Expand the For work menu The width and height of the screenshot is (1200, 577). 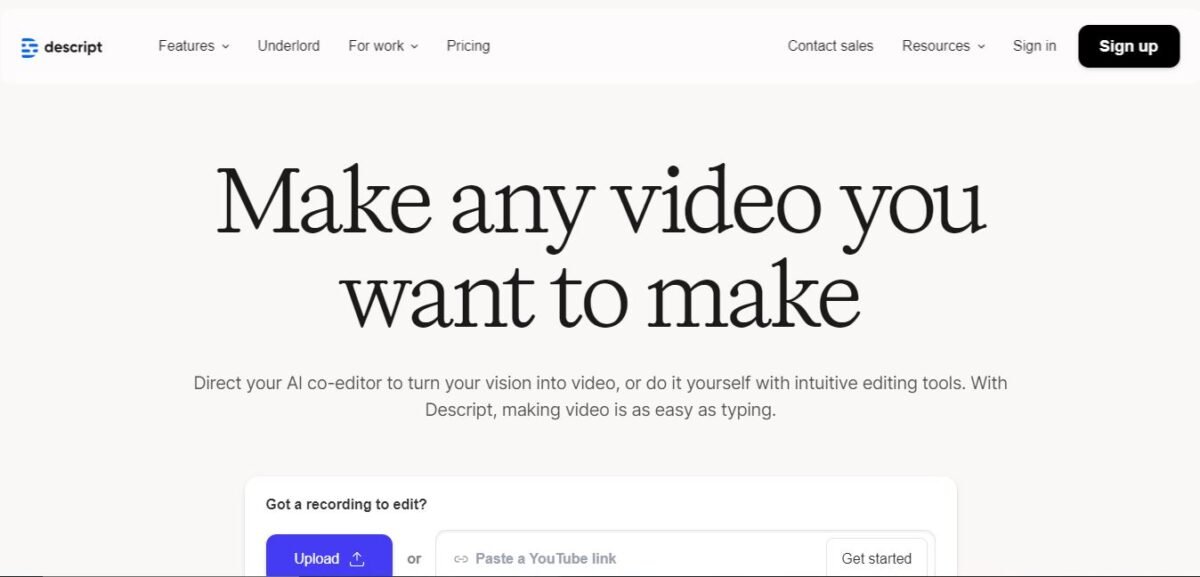click(x=383, y=46)
